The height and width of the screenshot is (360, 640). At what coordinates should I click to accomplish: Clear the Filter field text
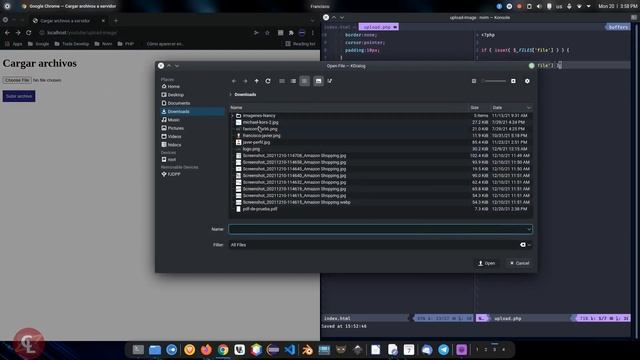[522, 245]
